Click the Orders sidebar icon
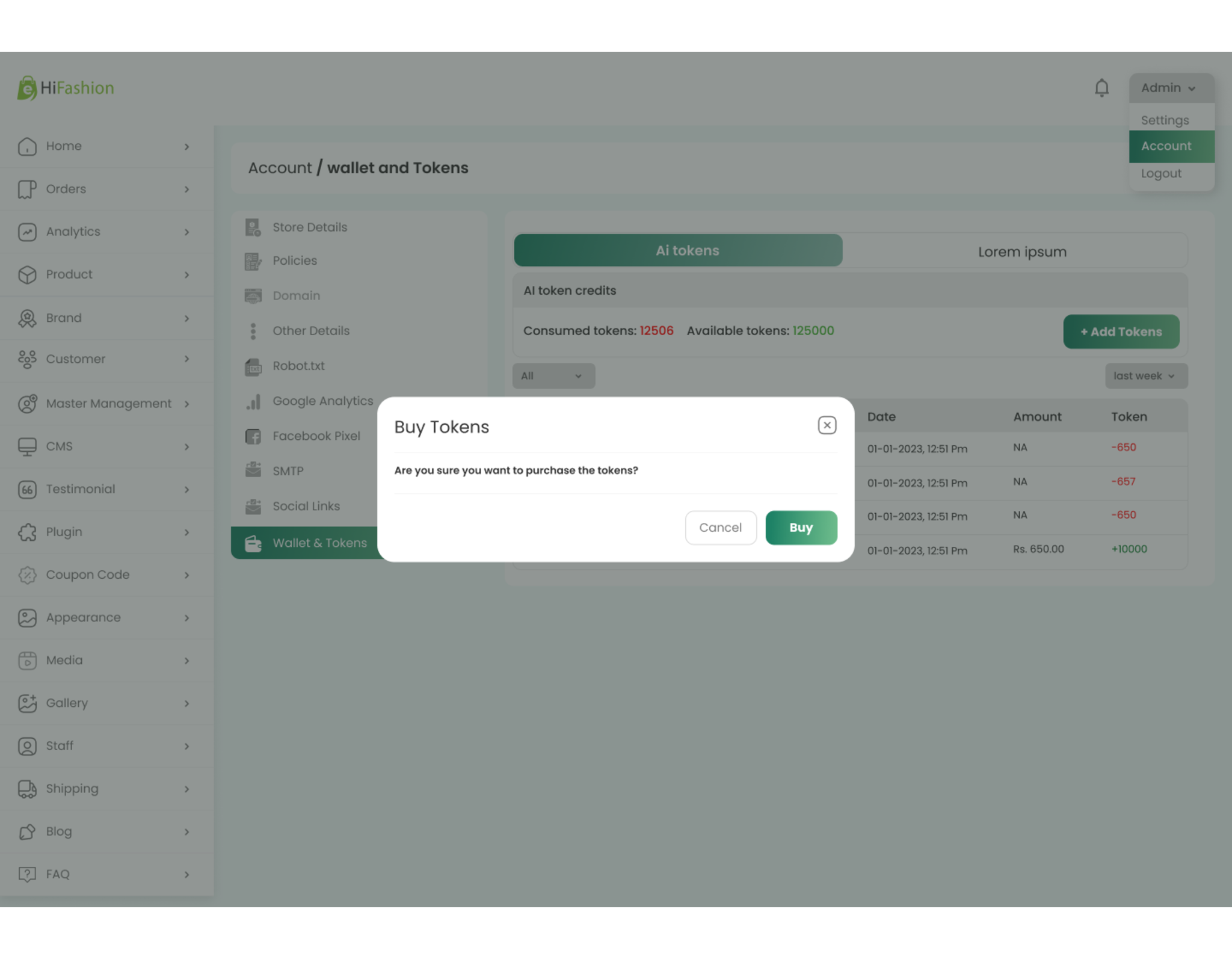1232x959 pixels. point(27,189)
